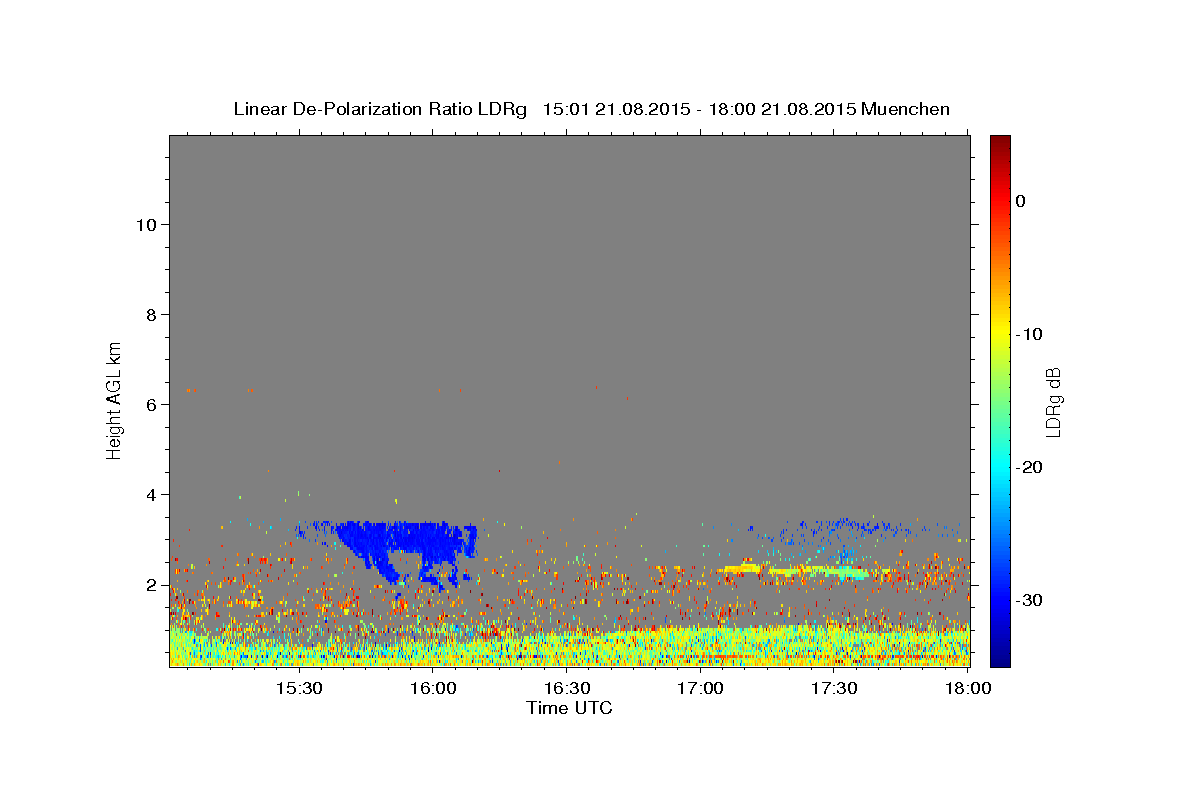Click the plot title mentioning Muenchen
This screenshot has height=800, width=1200.
tap(591, 109)
